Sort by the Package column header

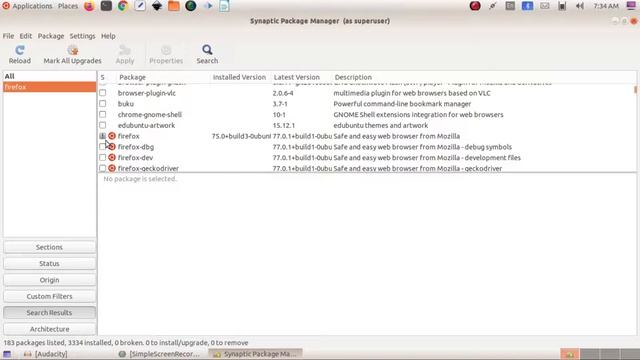point(163,77)
